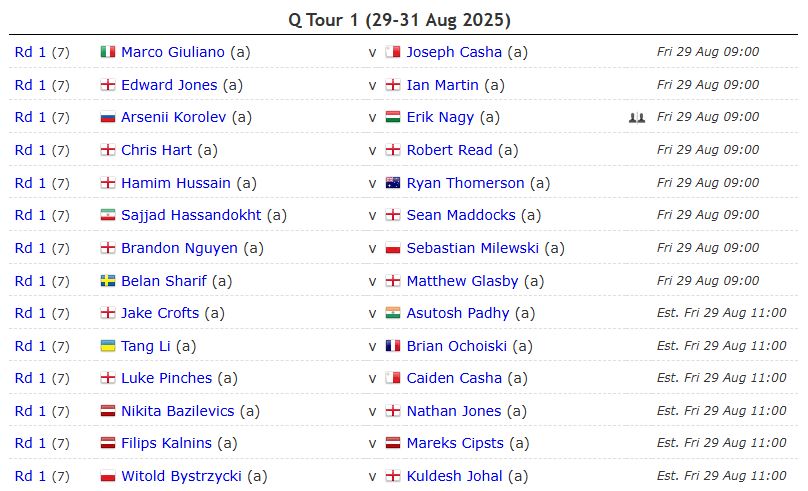Click the Australian flag beside Ryan Thomerson
The width and height of the screenshot is (808, 491).
[393, 183]
